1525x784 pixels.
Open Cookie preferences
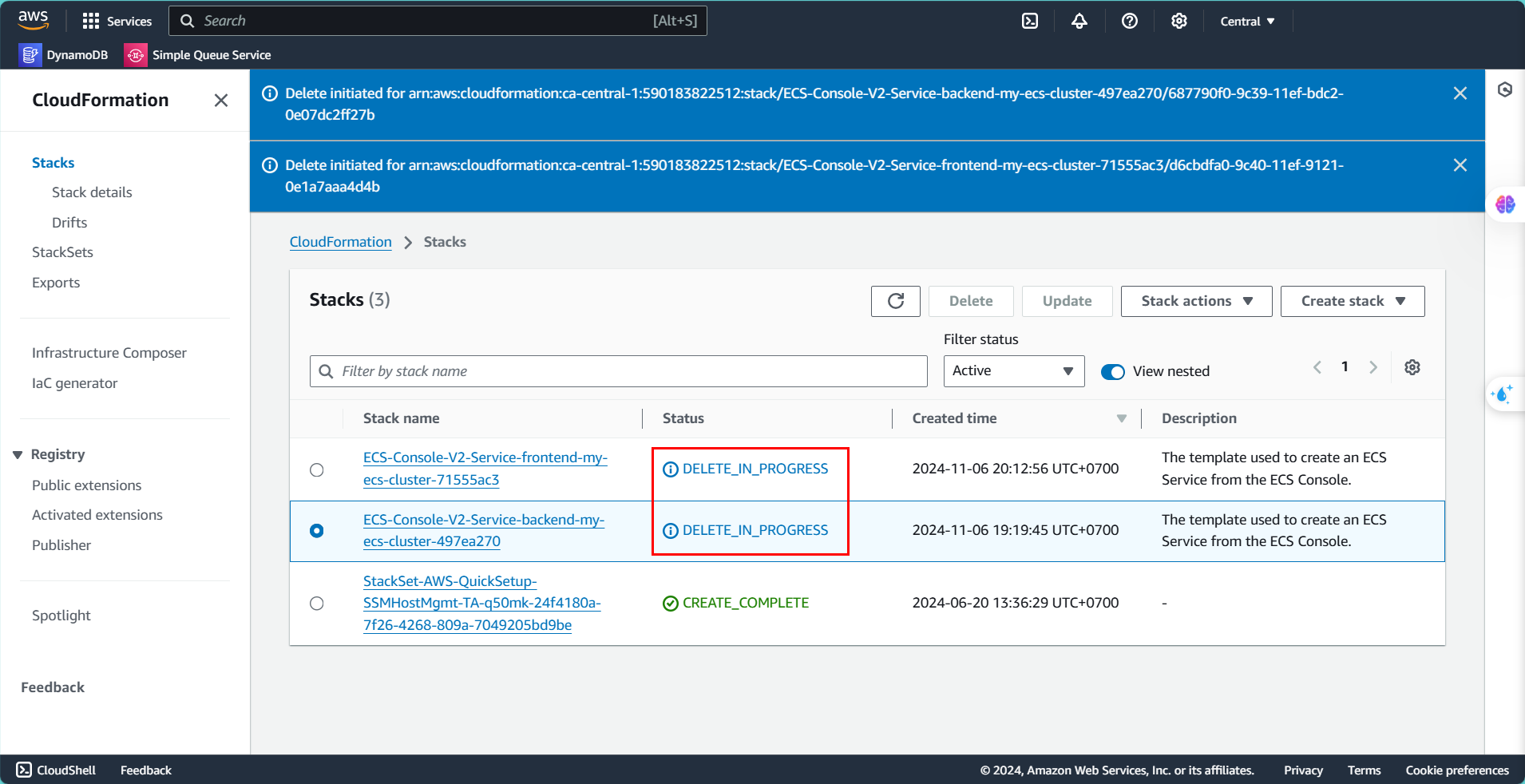(1457, 770)
